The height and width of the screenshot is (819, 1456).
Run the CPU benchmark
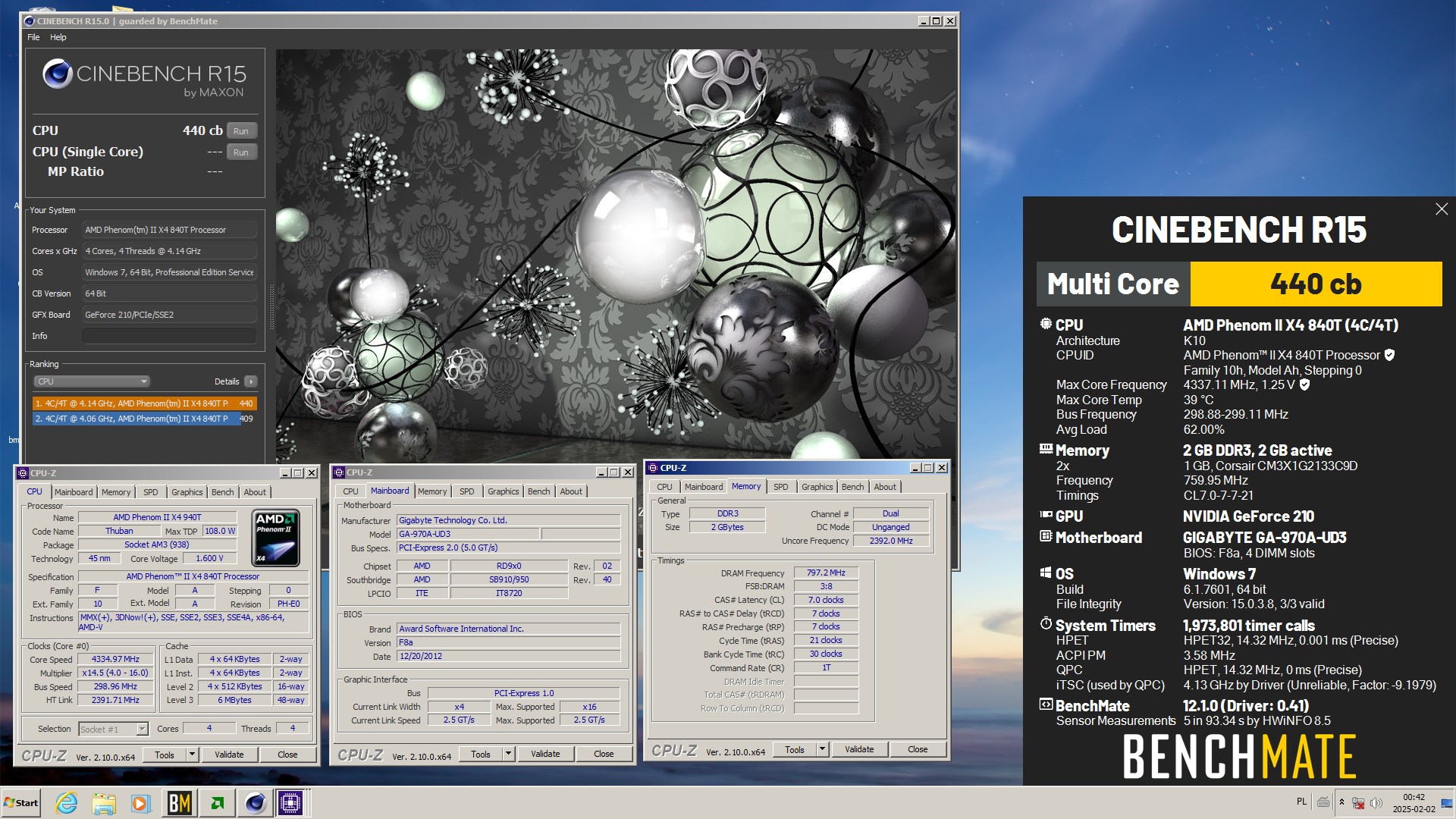coord(241,131)
